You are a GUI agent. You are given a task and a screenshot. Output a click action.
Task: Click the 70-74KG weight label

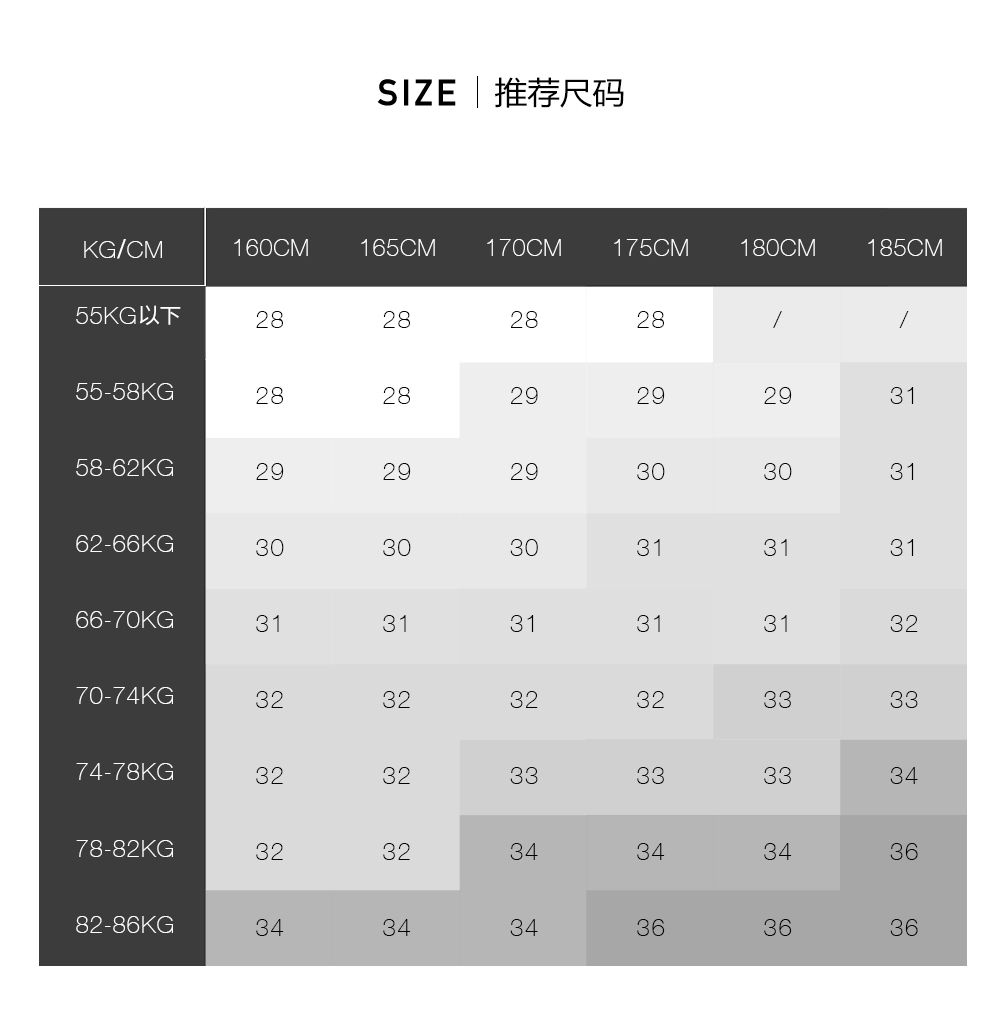click(124, 696)
